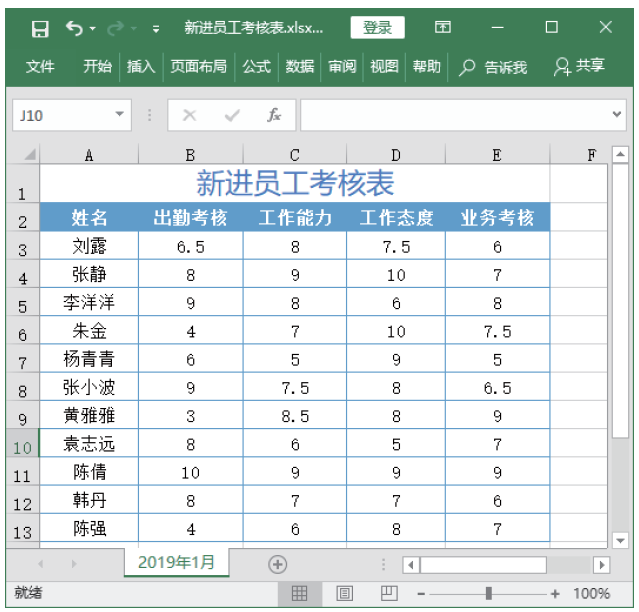Switch to Page Break Preview icon
This screenshot has height=612, width=639.
click(x=389, y=593)
